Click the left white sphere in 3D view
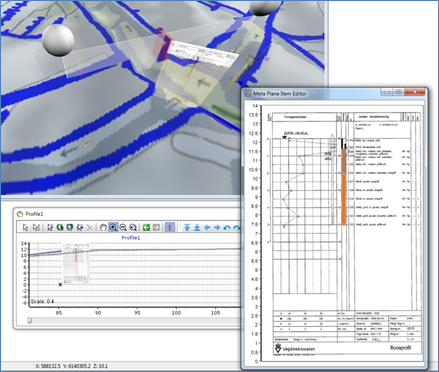 click(58, 40)
